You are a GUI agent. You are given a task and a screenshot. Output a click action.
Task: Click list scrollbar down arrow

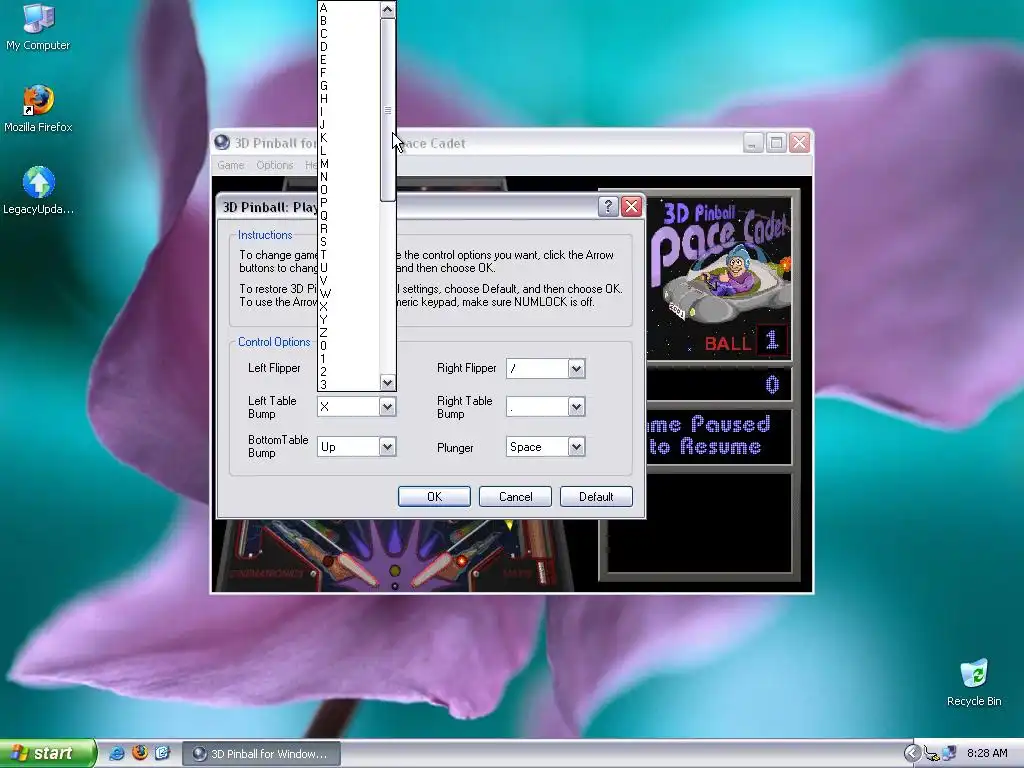(387, 383)
